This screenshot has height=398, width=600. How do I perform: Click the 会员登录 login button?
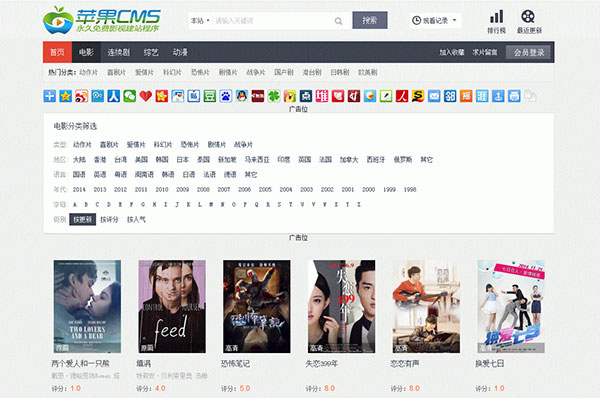[529, 52]
